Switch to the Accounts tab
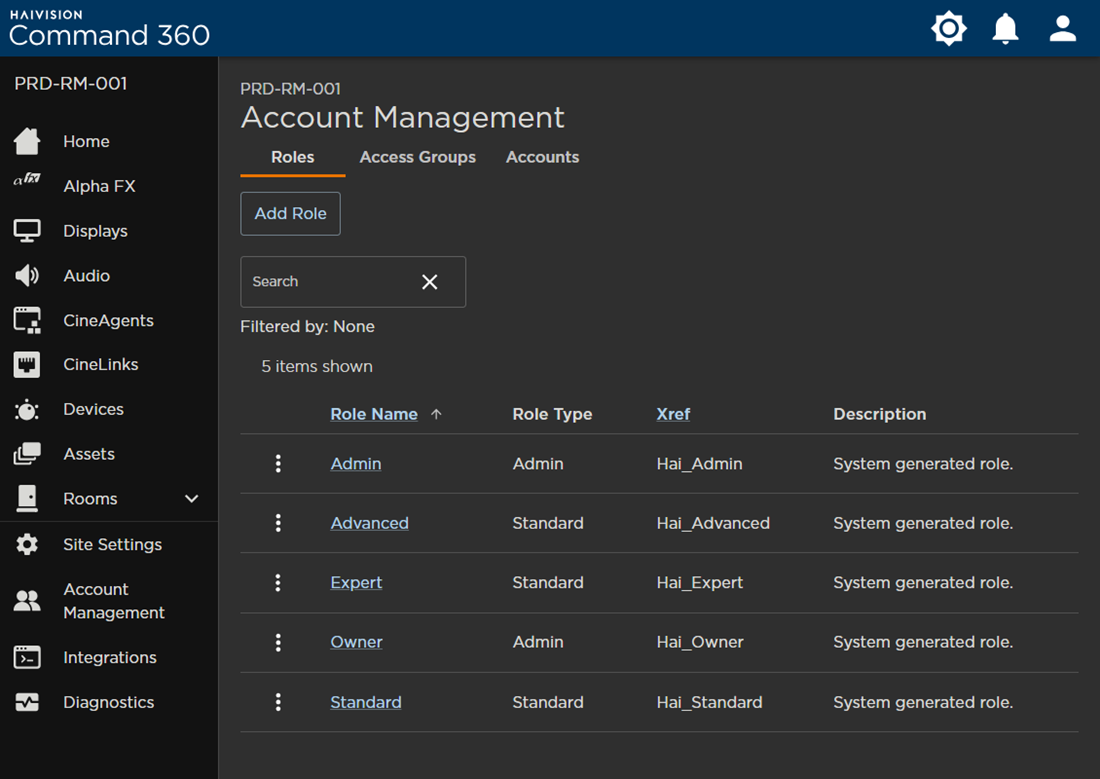Image resolution: width=1100 pixels, height=779 pixels. pos(542,157)
